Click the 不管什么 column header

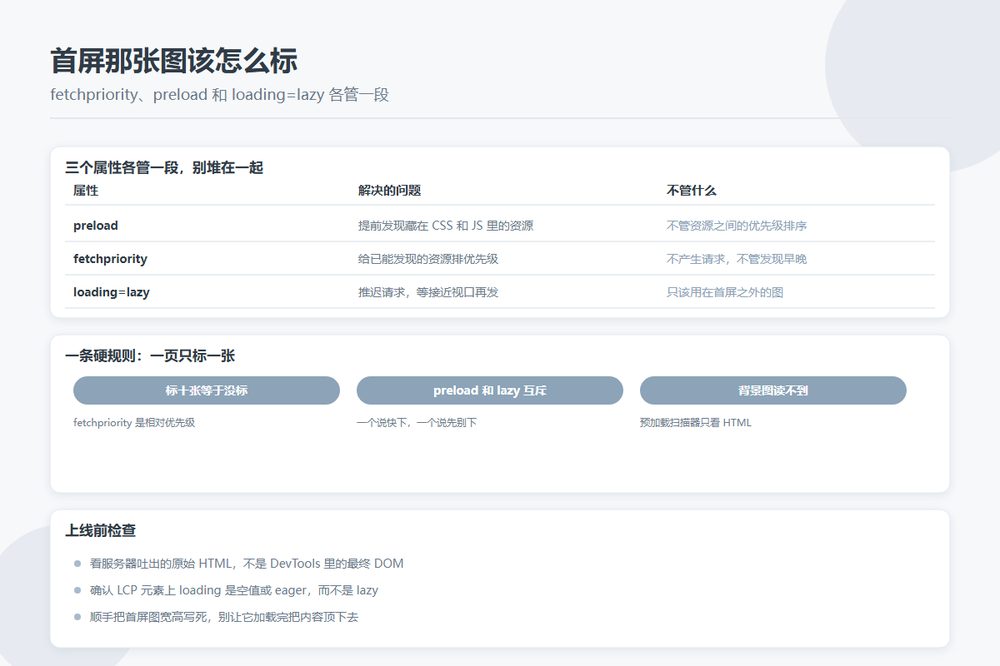(691, 190)
